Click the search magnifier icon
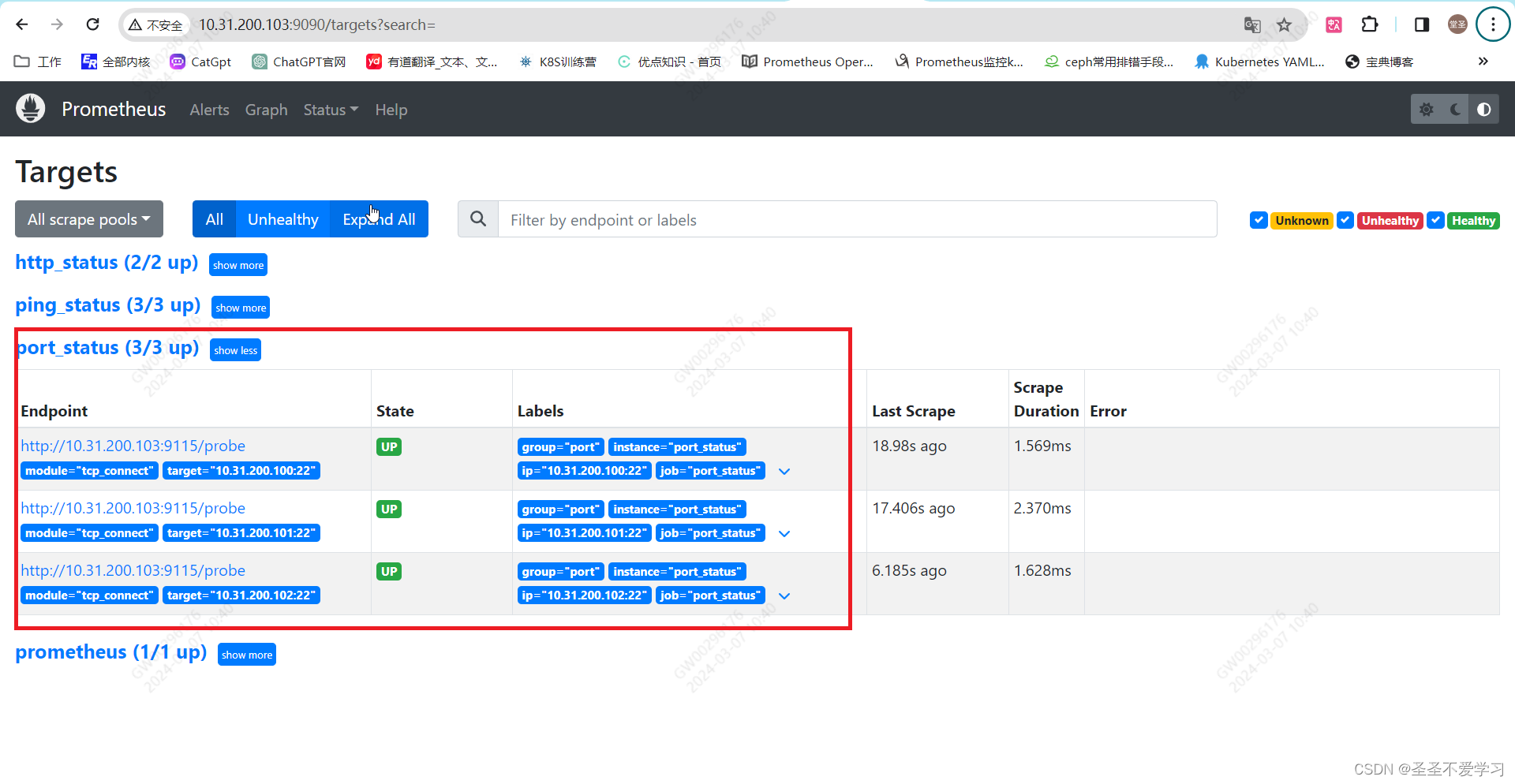The width and height of the screenshot is (1515, 784). click(x=478, y=219)
